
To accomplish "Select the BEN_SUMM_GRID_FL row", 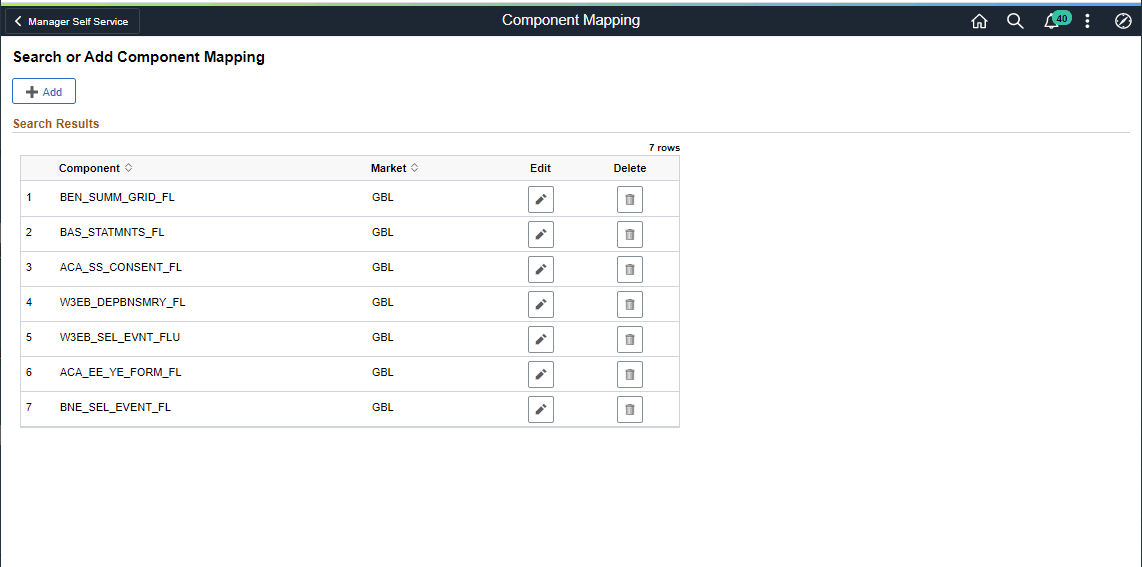I will click(117, 198).
